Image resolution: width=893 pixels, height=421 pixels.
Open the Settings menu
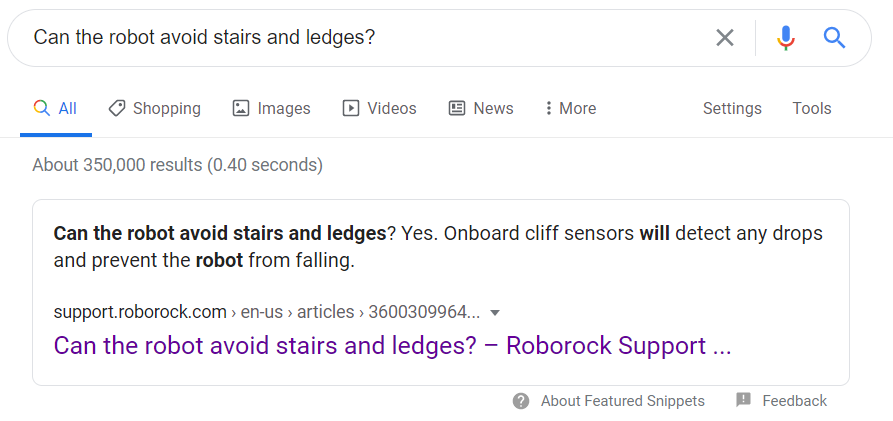(732, 108)
